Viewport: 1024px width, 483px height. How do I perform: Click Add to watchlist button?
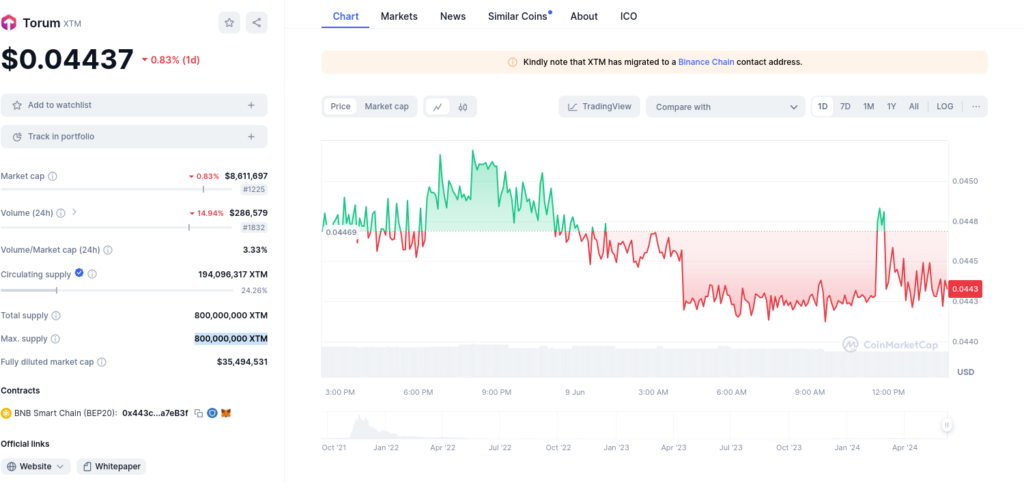[134, 105]
